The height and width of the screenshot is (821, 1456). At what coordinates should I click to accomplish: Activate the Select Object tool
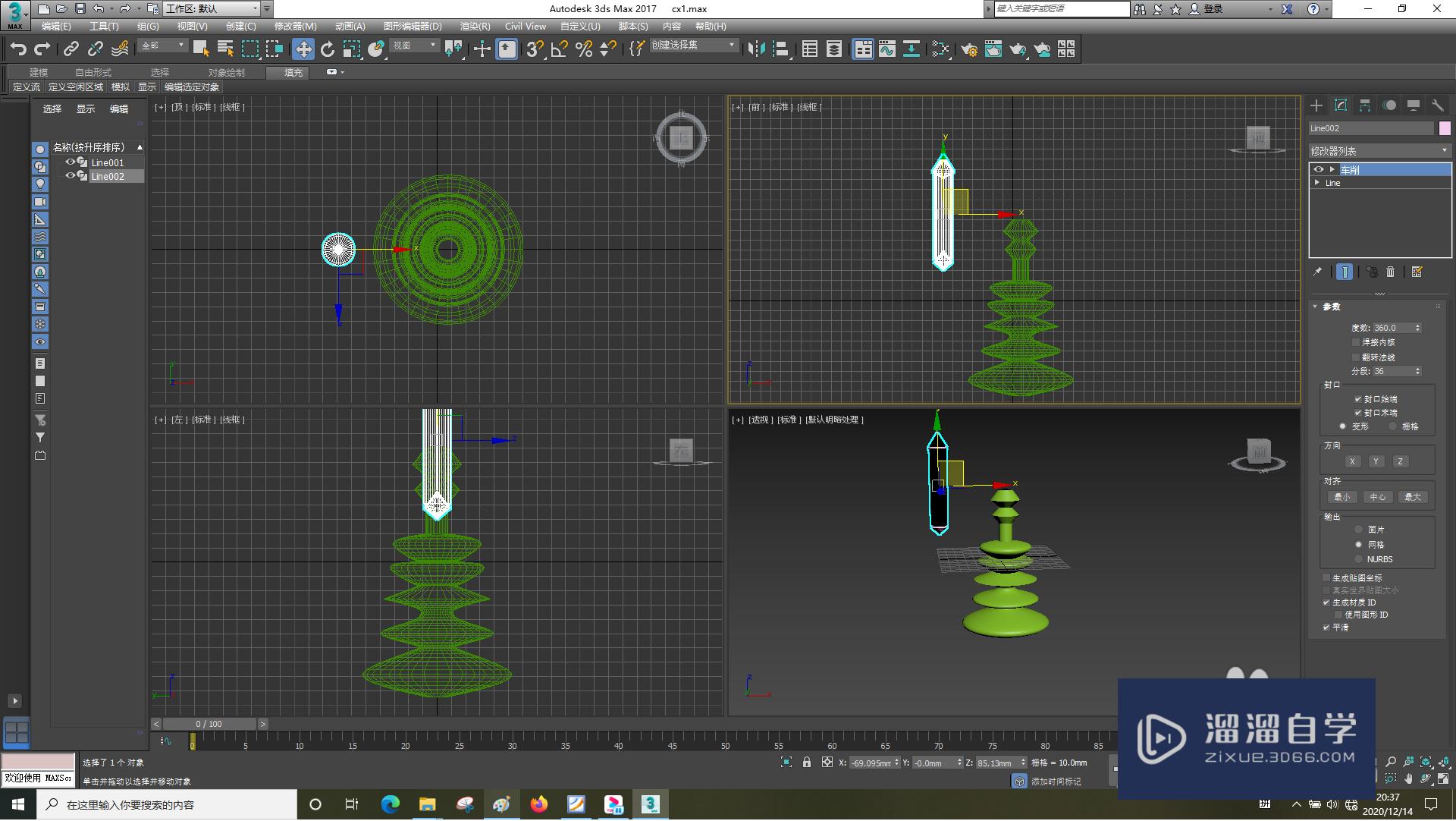tap(201, 49)
